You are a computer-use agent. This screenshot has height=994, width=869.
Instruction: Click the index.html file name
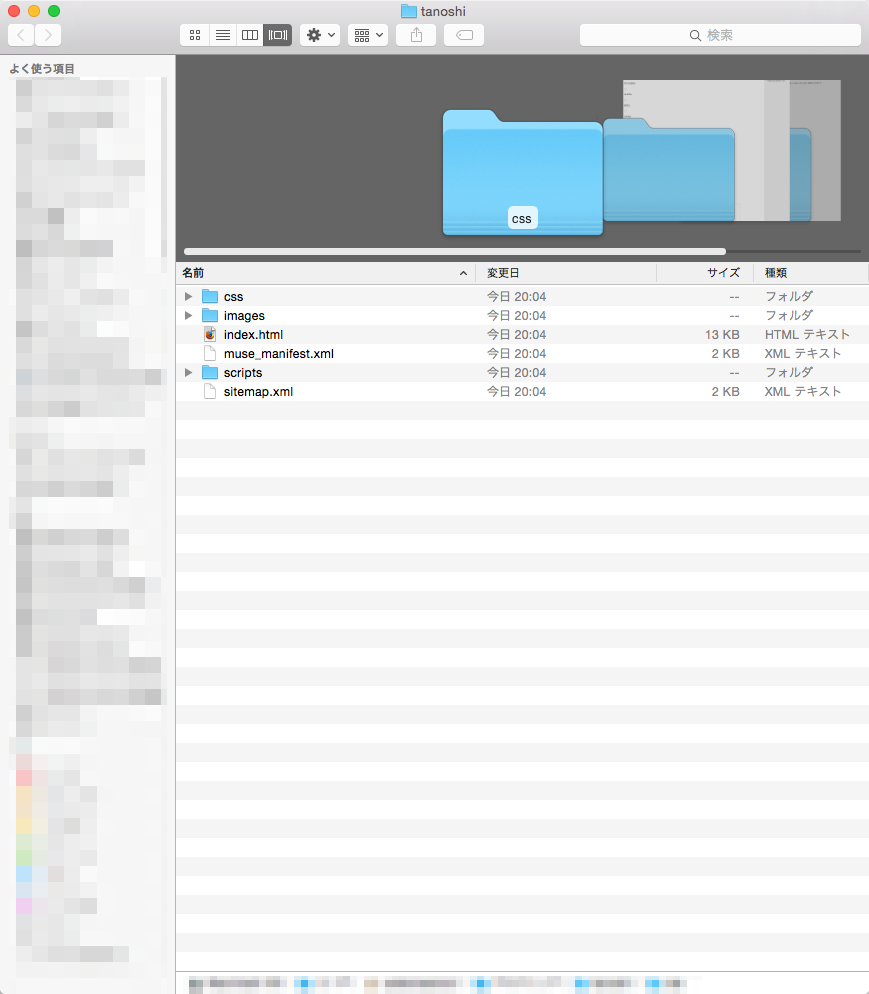pos(254,335)
